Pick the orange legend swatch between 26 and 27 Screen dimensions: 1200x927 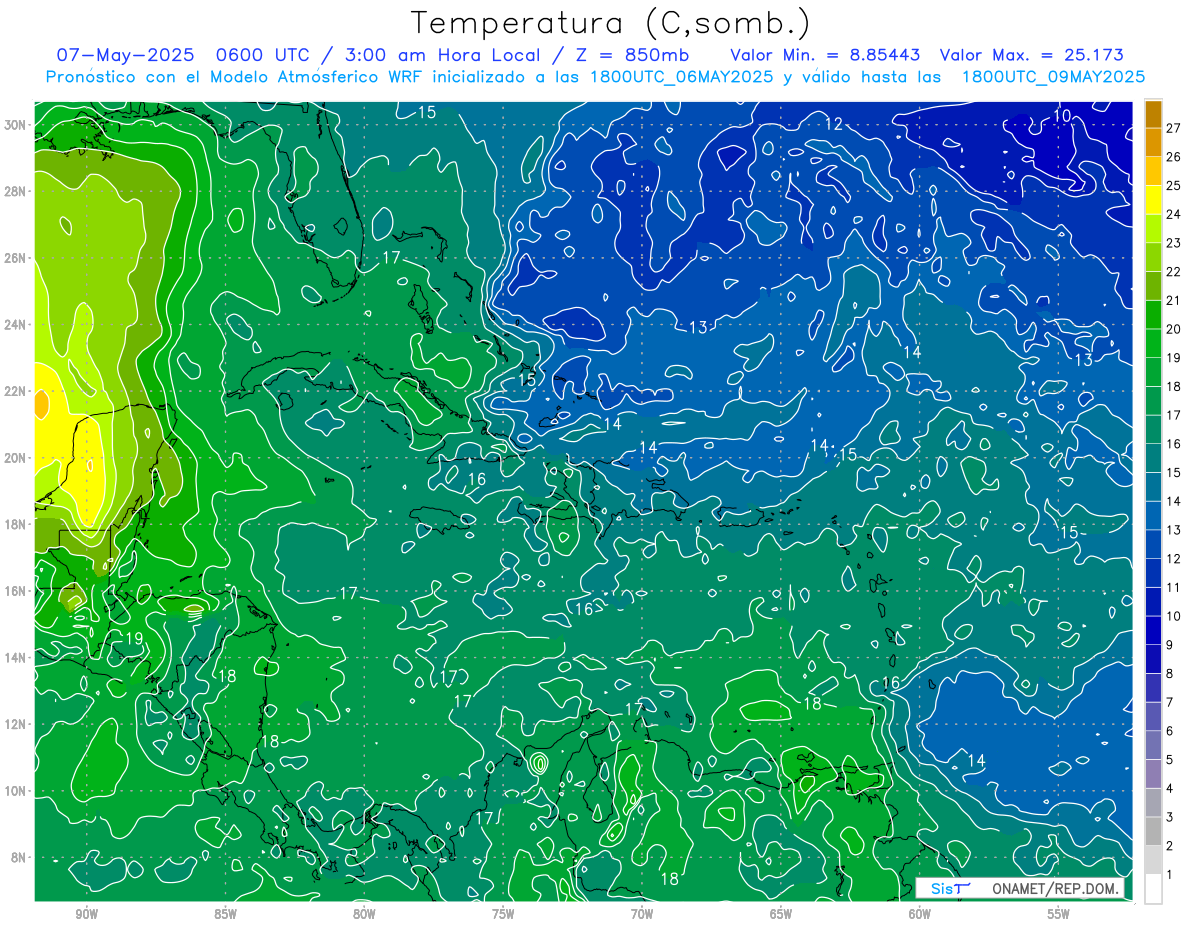point(1153,143)
